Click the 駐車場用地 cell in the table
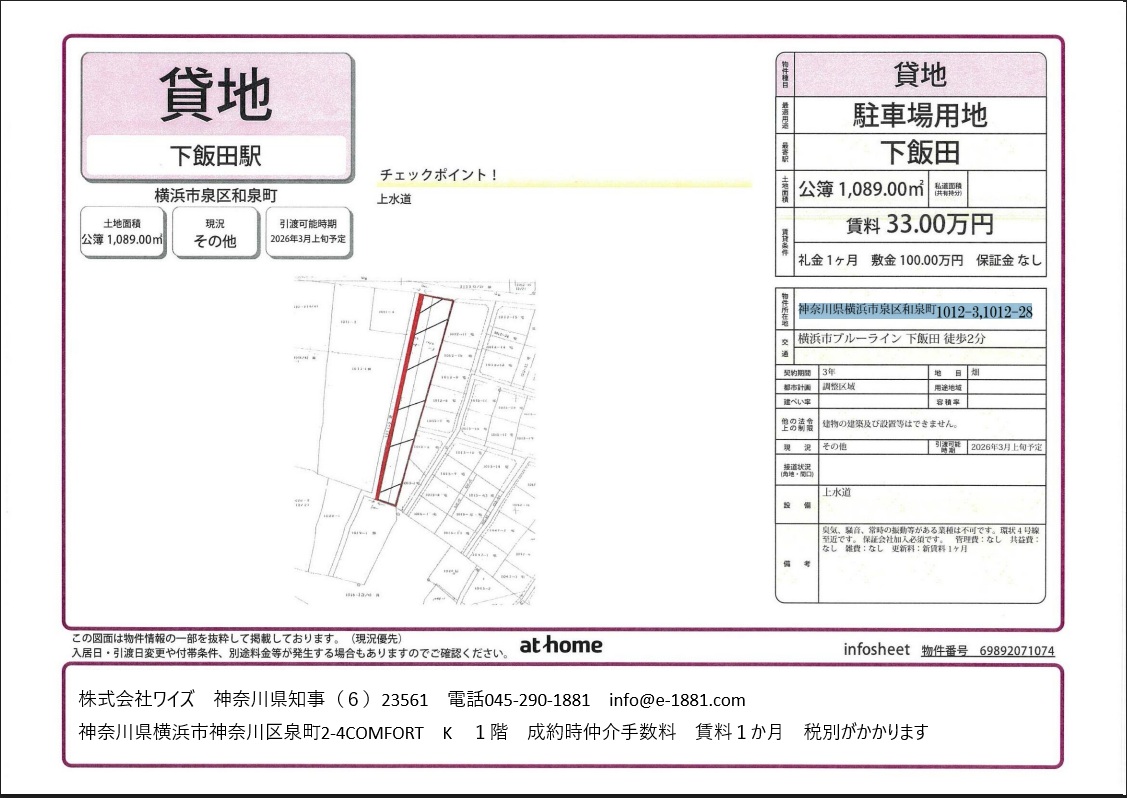 (x=919, y=116)
